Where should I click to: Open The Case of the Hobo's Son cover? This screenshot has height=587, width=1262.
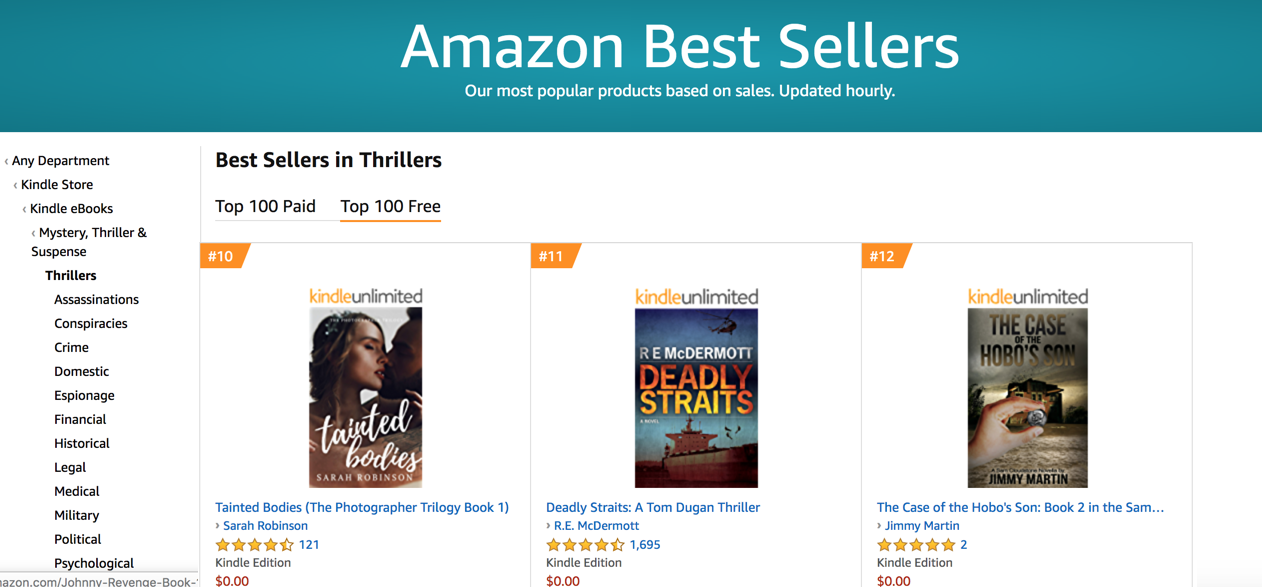1027,397
